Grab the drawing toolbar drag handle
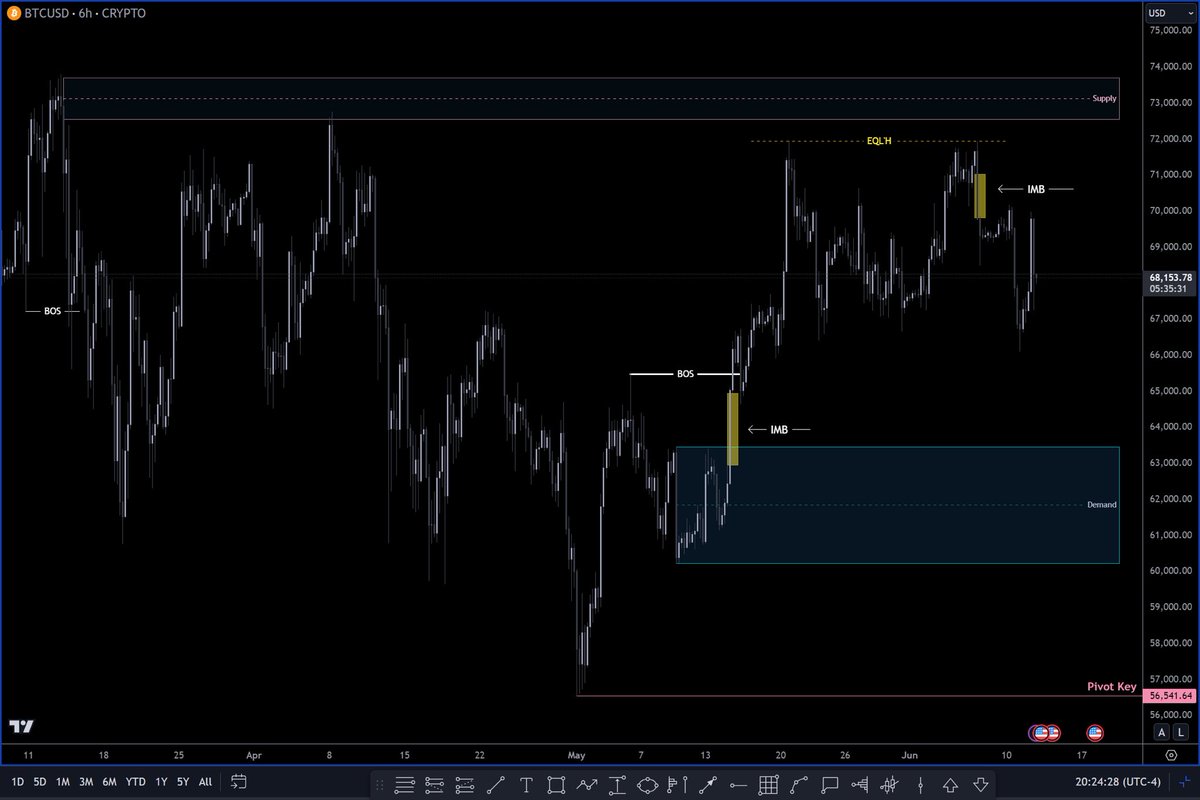This screenshot has height=800, width=1200. click(380, 783)
